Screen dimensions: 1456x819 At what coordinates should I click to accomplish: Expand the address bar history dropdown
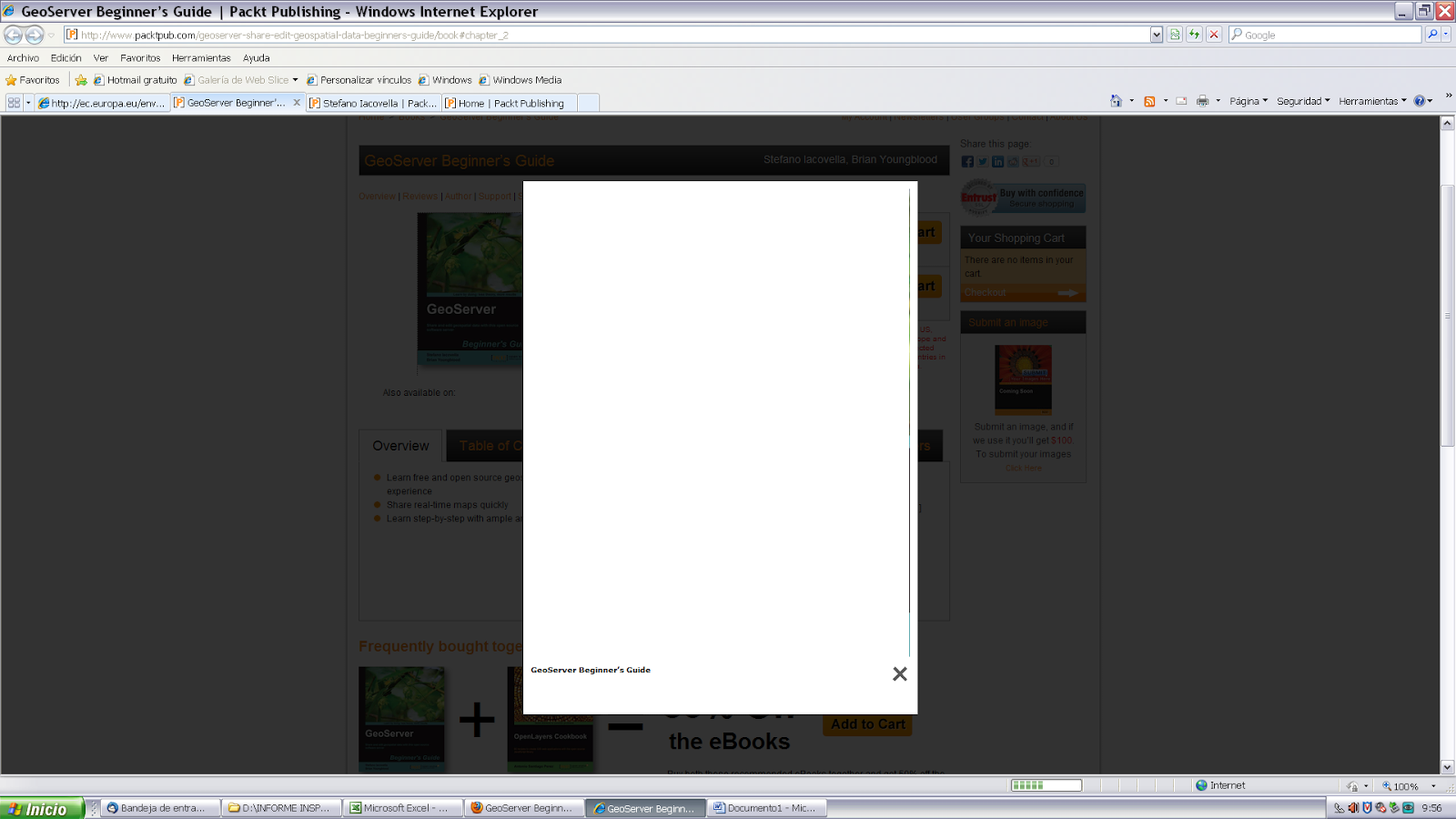tap(1157, 35)
